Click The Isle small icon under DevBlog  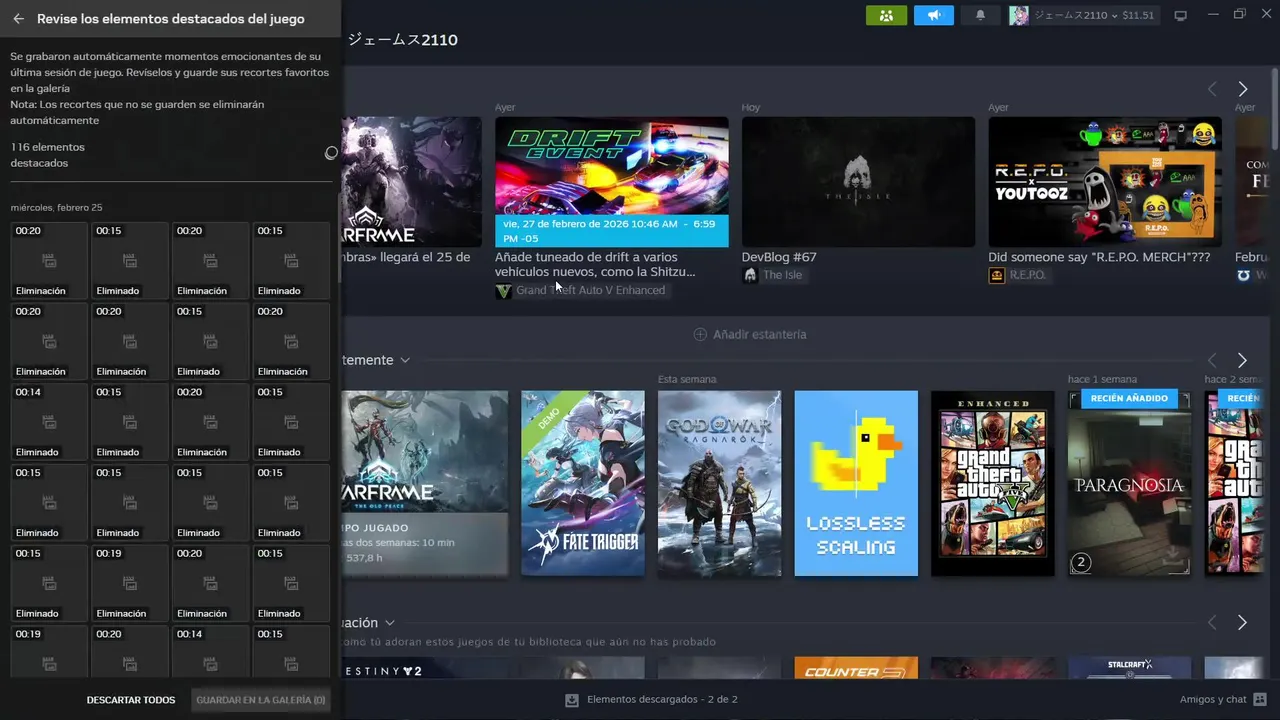(x=750, y=275)
